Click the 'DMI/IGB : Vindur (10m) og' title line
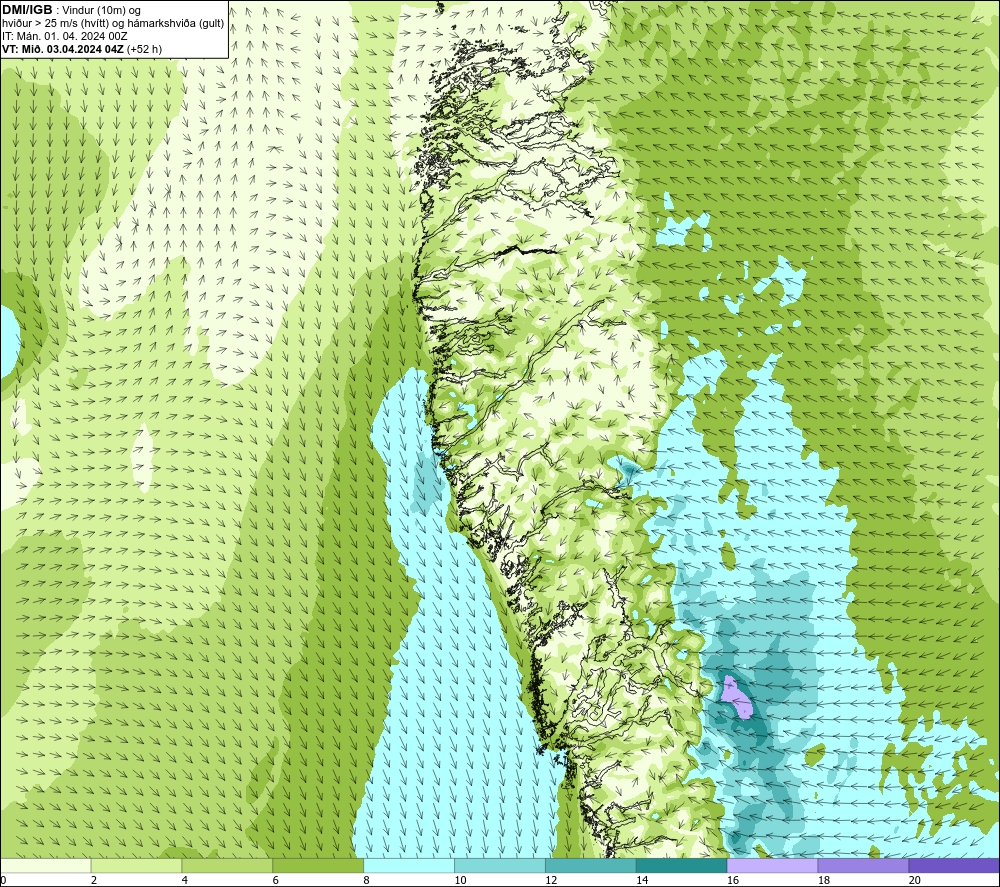Viewport: 1000px width, 887px height. pos(71,10)
